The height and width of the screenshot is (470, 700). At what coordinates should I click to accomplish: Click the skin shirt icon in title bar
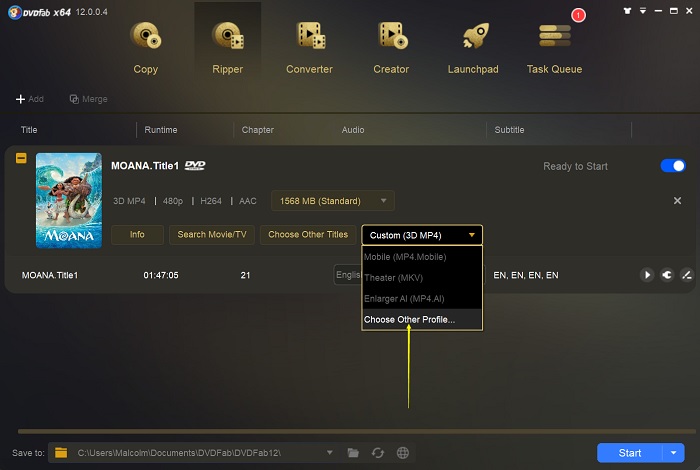[627, 11]
